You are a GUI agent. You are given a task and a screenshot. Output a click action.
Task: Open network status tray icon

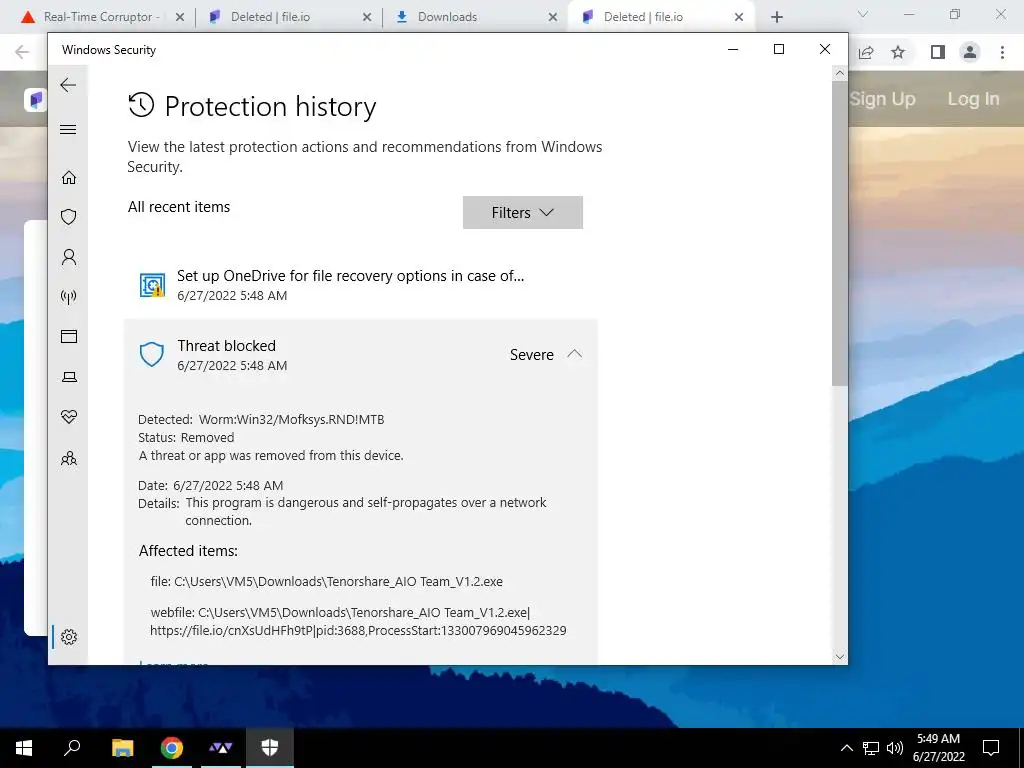(x=871, y=748)
